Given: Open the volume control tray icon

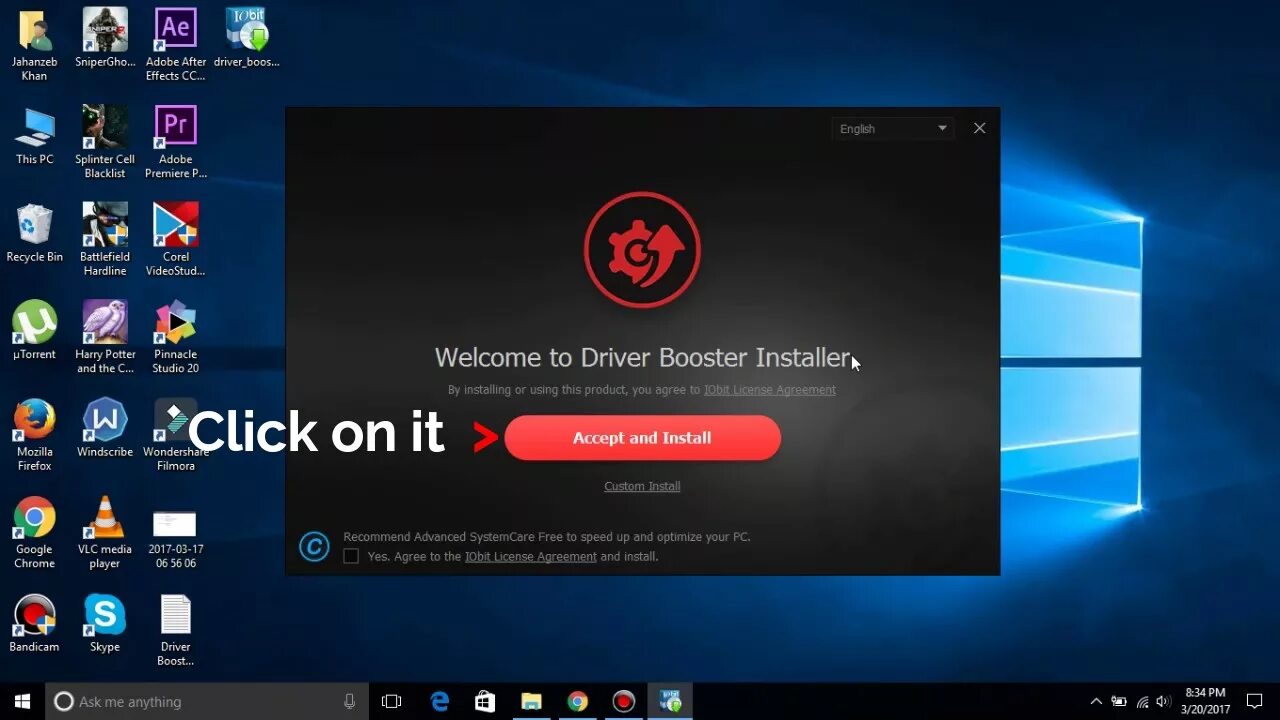Looking at the screenshot, I should point(1164,701).
